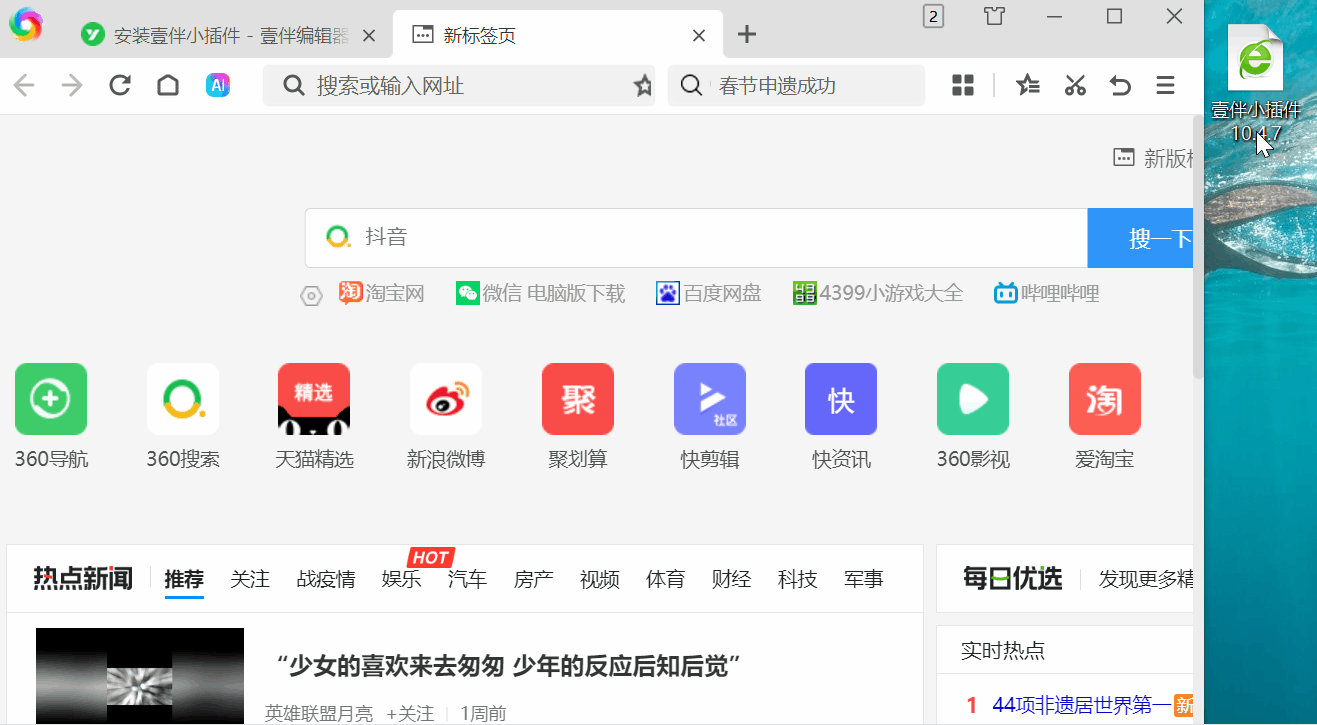Follow 英雄联盟月亮 via +关注
1317x725 pixels.
[x=410, y=713]
